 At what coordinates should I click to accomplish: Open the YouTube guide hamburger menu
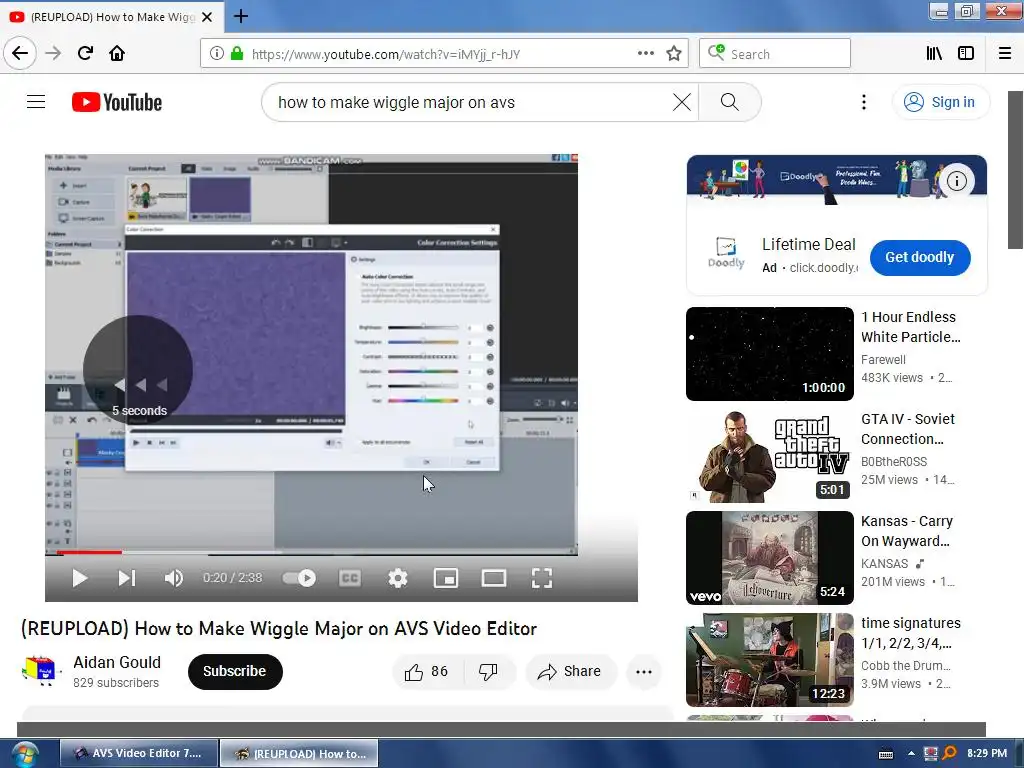[x=36, y=102]
